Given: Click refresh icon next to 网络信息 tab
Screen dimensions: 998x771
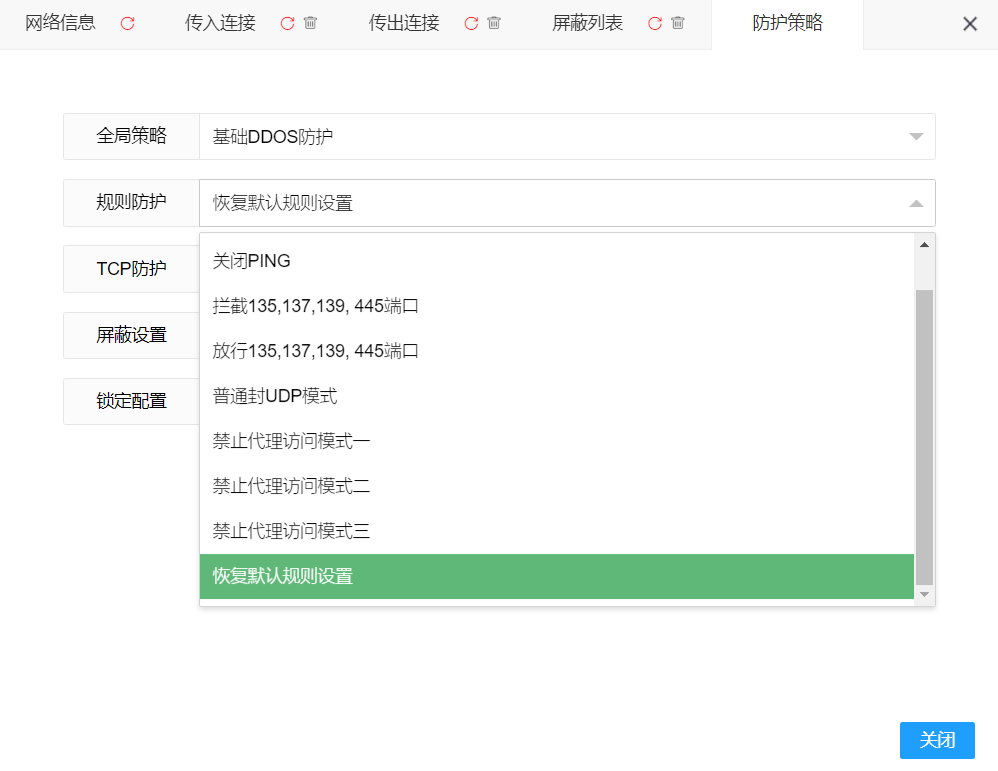Looking at the screenshot, I should (127, 24).
